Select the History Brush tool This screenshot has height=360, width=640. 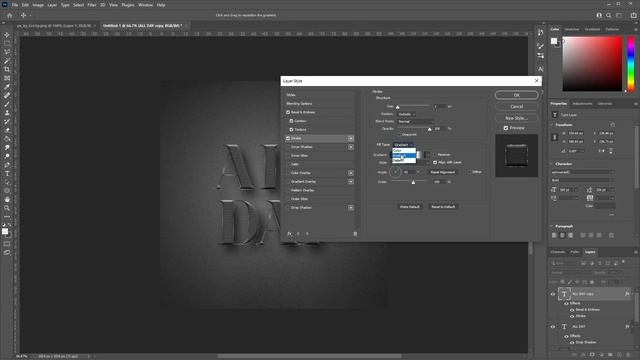tap(7, 122)
